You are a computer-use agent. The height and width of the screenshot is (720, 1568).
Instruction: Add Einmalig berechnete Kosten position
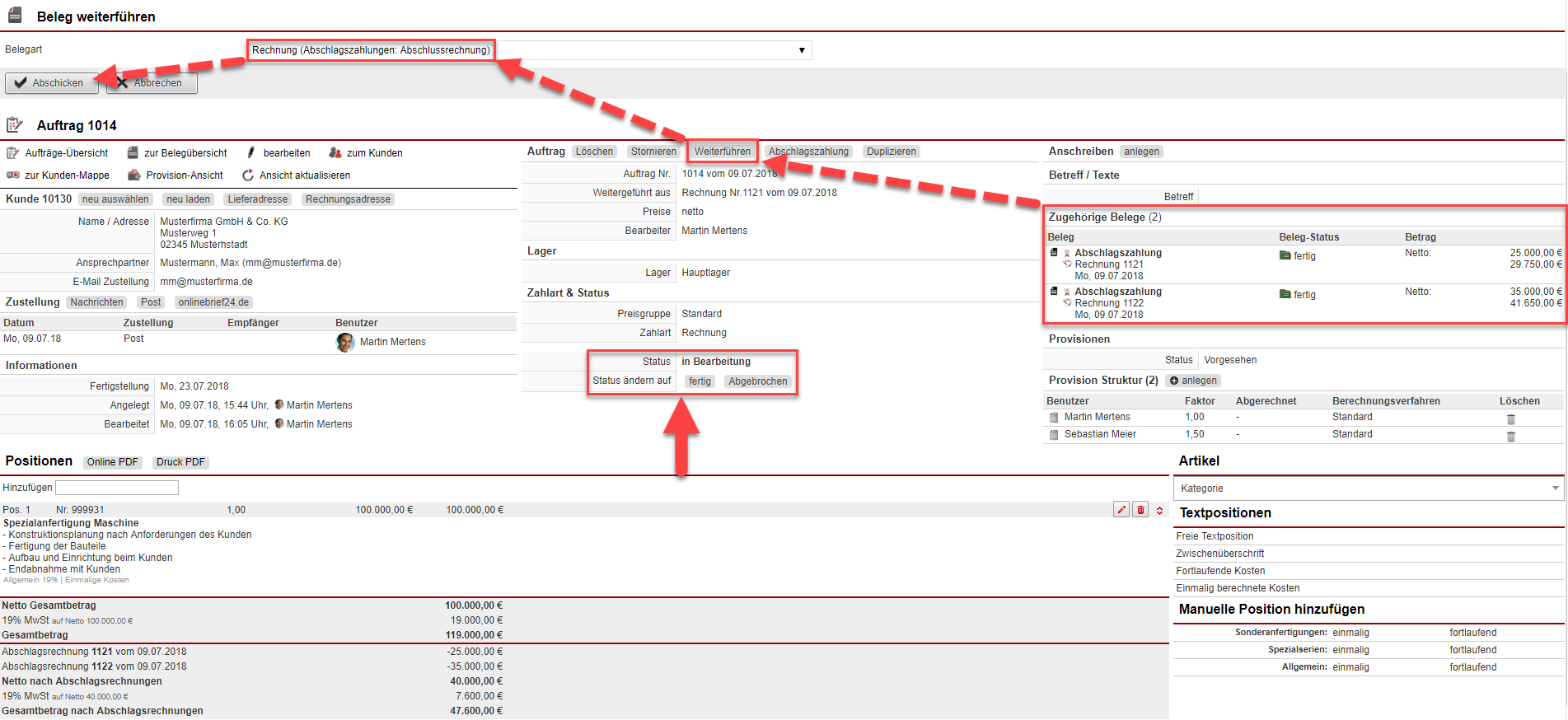click(1238, 588)
